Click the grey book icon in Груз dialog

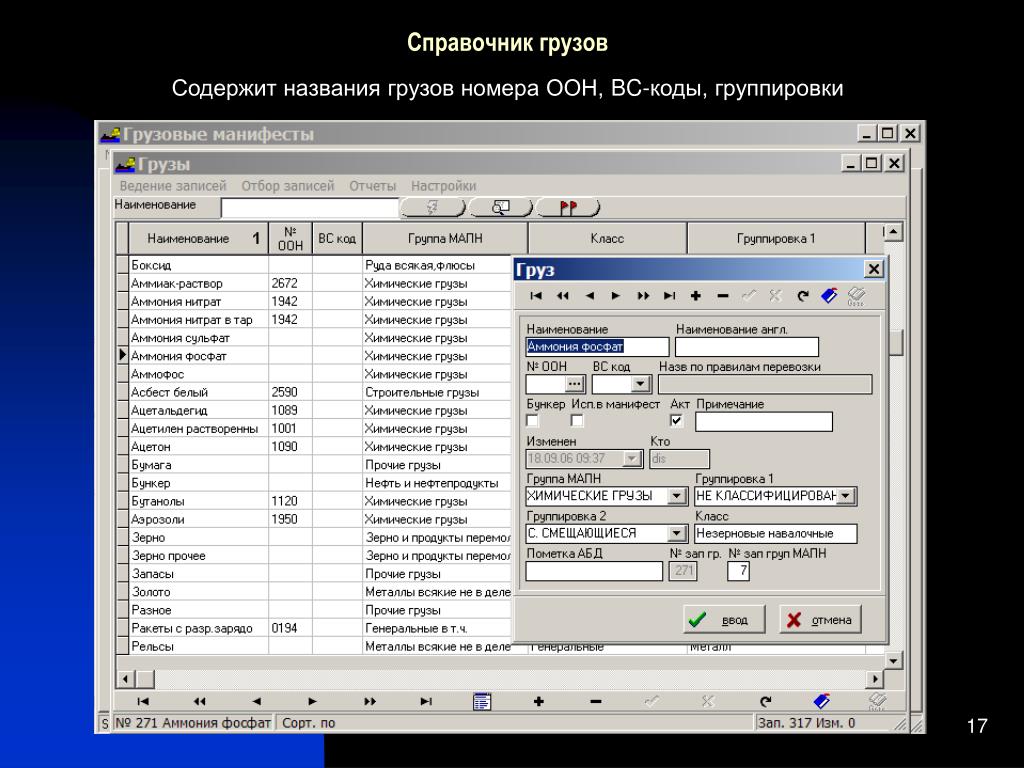[x=856, y=296]
